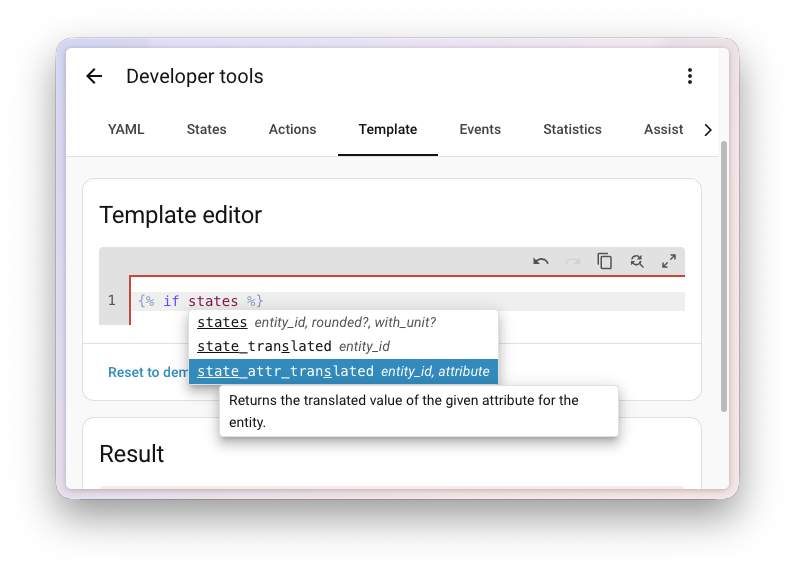Switch to the YAML tab
Image resolution: width=795 pixels, height=573 pixels.
126,130
